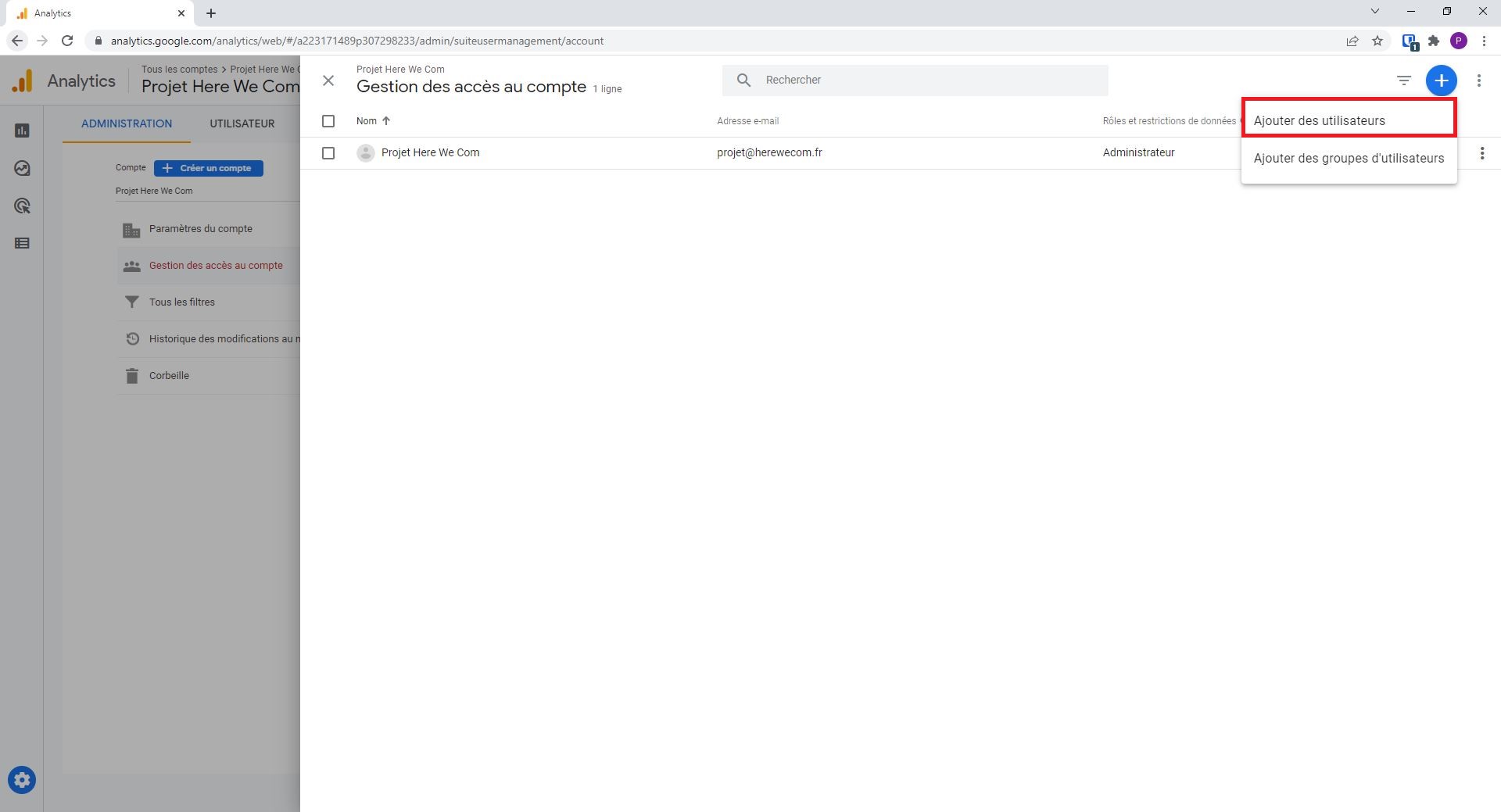Image resolution: width=1501 pixels, height=812 pixels.
Task: Sort by the Nom column header
Action: tap(367, 121)
